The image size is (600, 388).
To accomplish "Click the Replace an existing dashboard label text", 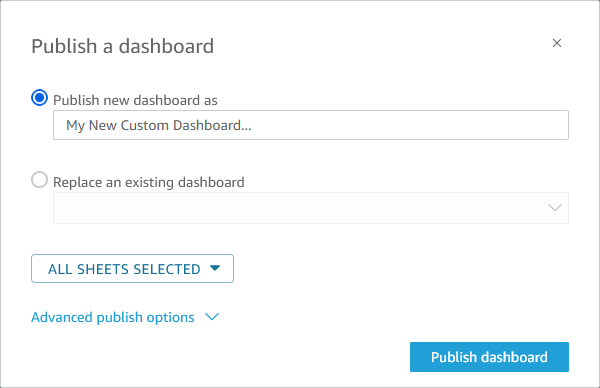I will pyautogui.click(x=148, y=182).
